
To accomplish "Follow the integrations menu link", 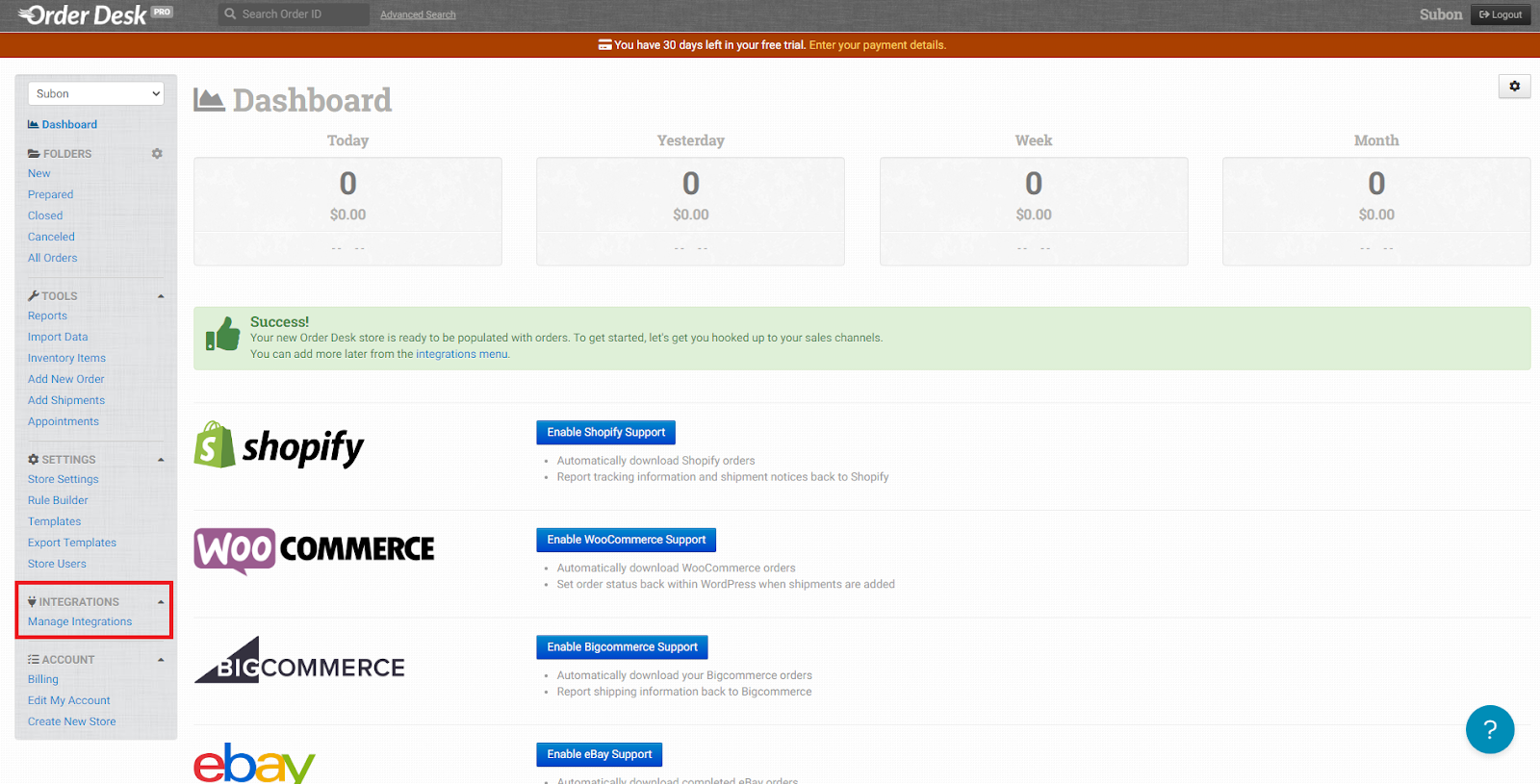I will click(462, 355).
